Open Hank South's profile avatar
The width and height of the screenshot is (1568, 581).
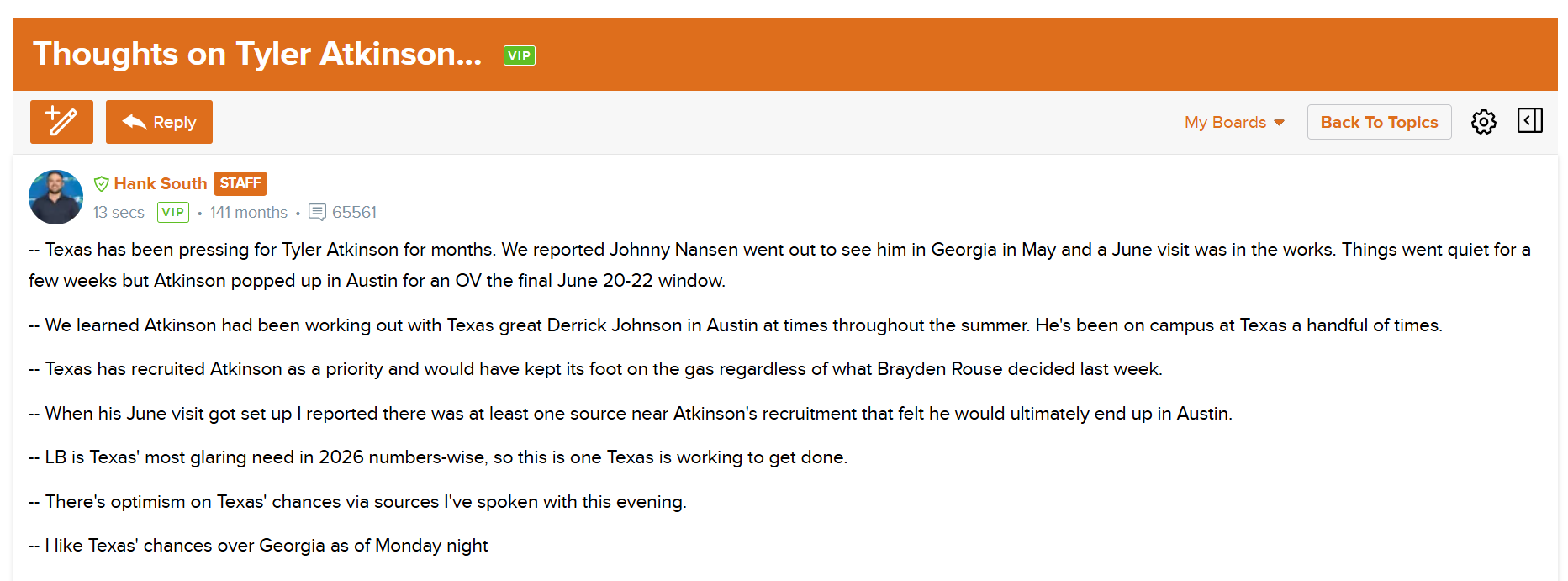click(55, 197)
